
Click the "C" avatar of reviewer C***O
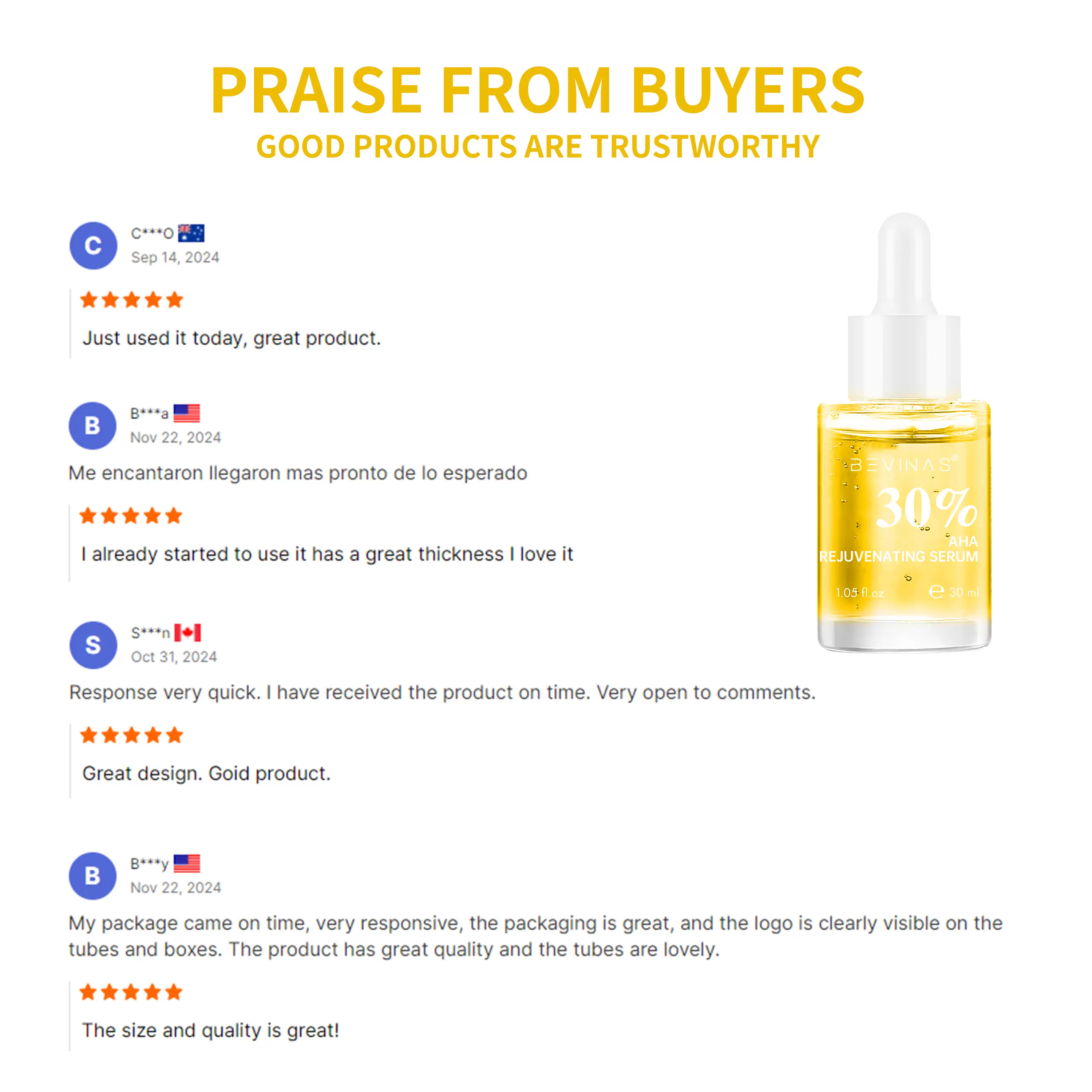tap(93, 245)
